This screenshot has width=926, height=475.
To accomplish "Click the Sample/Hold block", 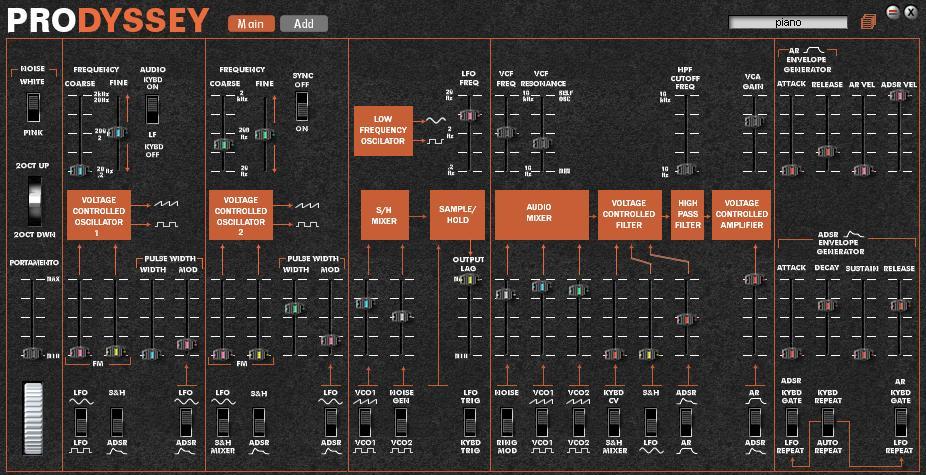I will click(x=457, y=215).
